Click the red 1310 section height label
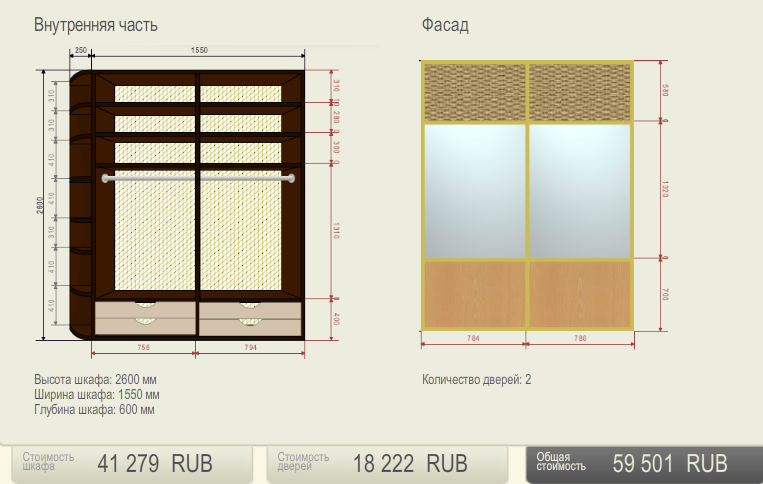Viewport: 763px width, 484px height. 336,231
